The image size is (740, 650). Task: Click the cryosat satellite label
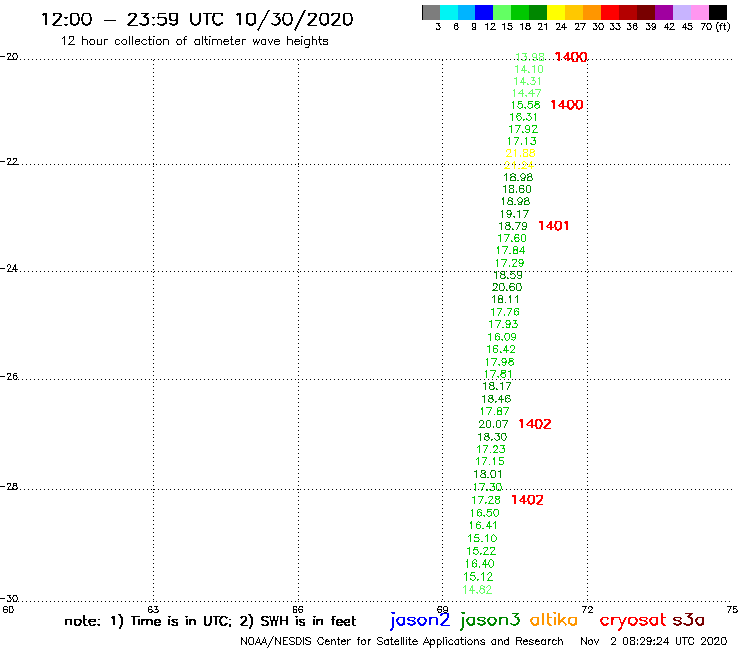click(633, 621)
